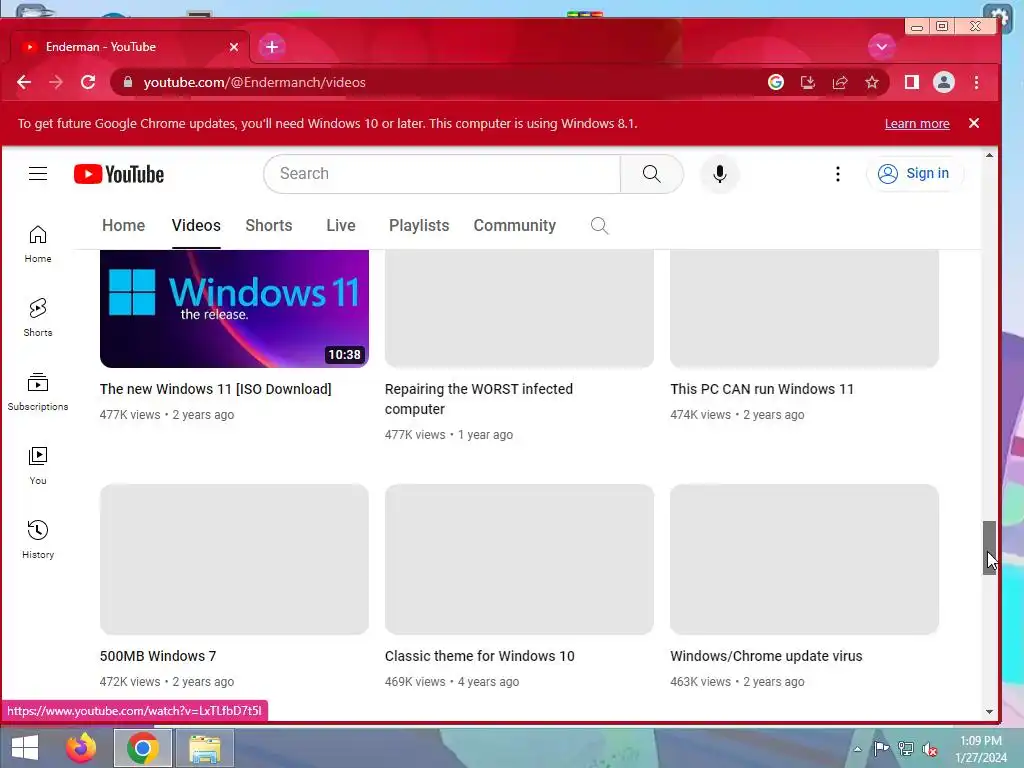
Task: Click the thumbnail above 500MB Windows 7
Action: (x=234, y=559)
